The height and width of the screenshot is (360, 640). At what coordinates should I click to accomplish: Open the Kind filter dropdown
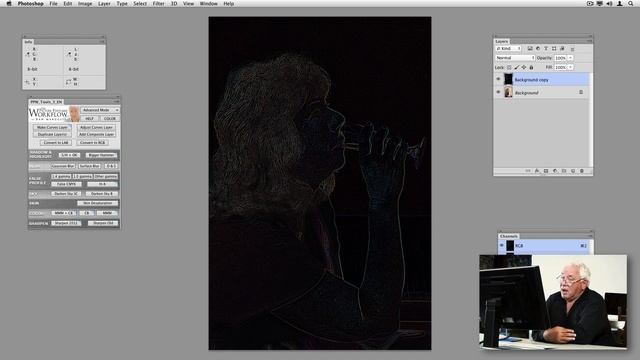508,49
